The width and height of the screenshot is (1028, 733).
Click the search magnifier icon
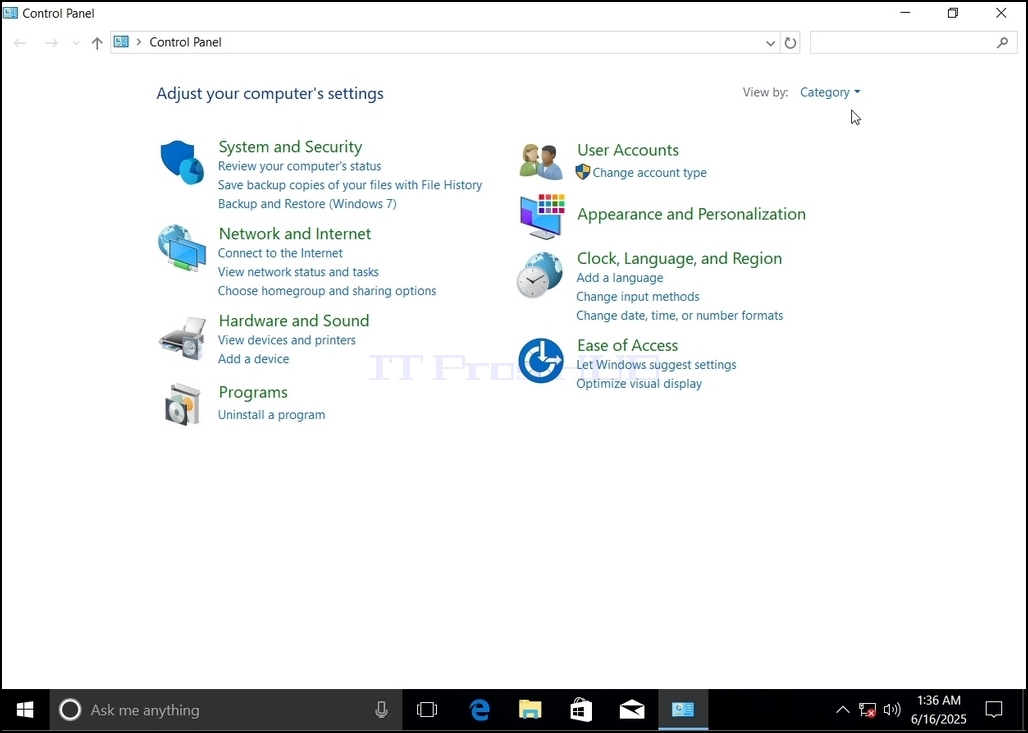tap(1002, 43)
